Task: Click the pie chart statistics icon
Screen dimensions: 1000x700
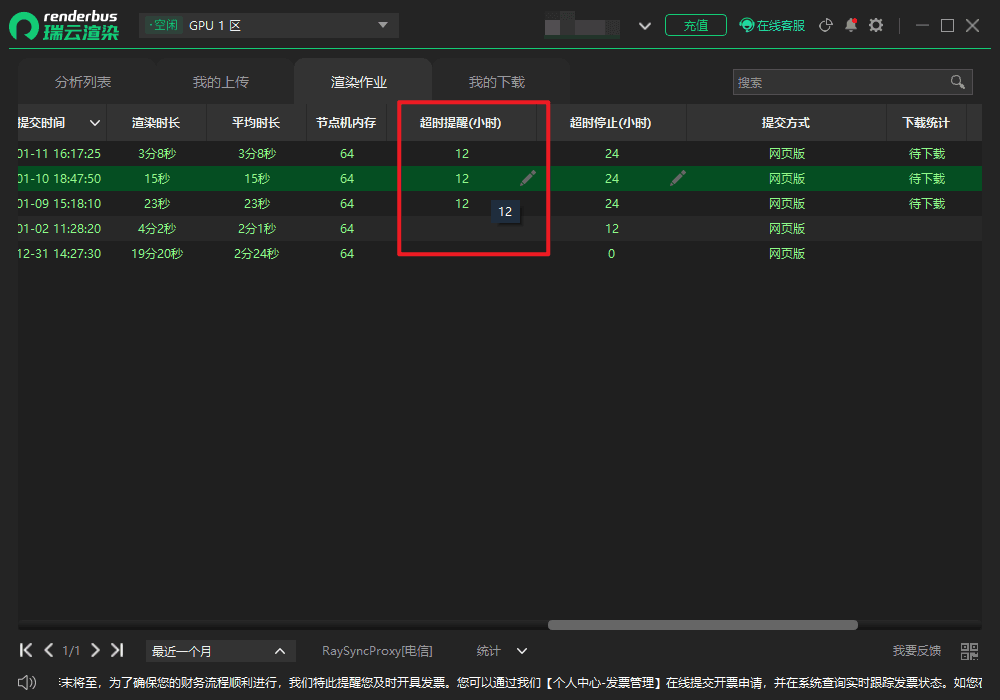Action: click(x=826, y=25)
